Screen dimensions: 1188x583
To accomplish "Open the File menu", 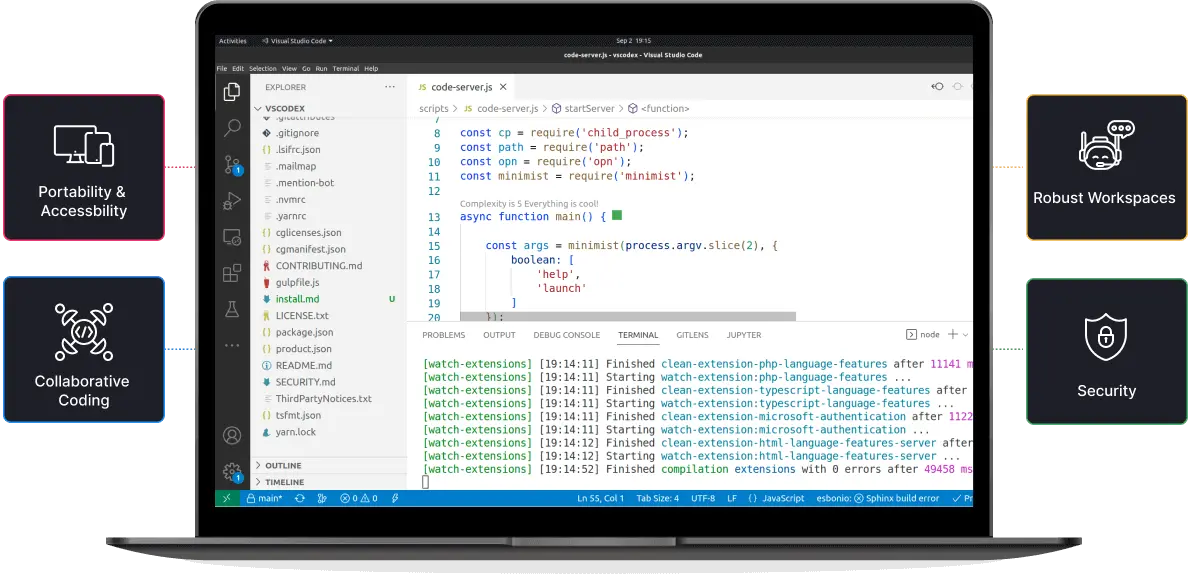I will click(222, 68).
